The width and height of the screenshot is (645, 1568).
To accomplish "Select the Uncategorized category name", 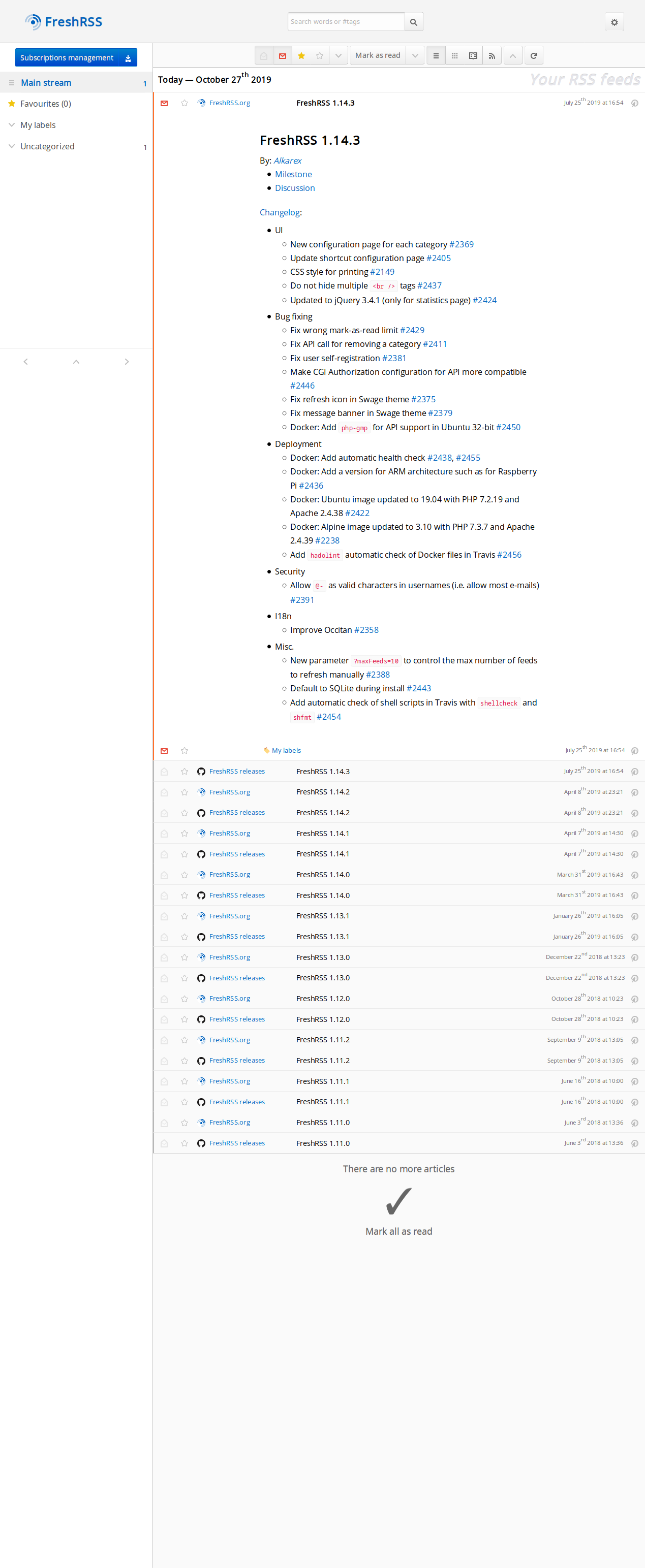I will [x=47, y=146].
